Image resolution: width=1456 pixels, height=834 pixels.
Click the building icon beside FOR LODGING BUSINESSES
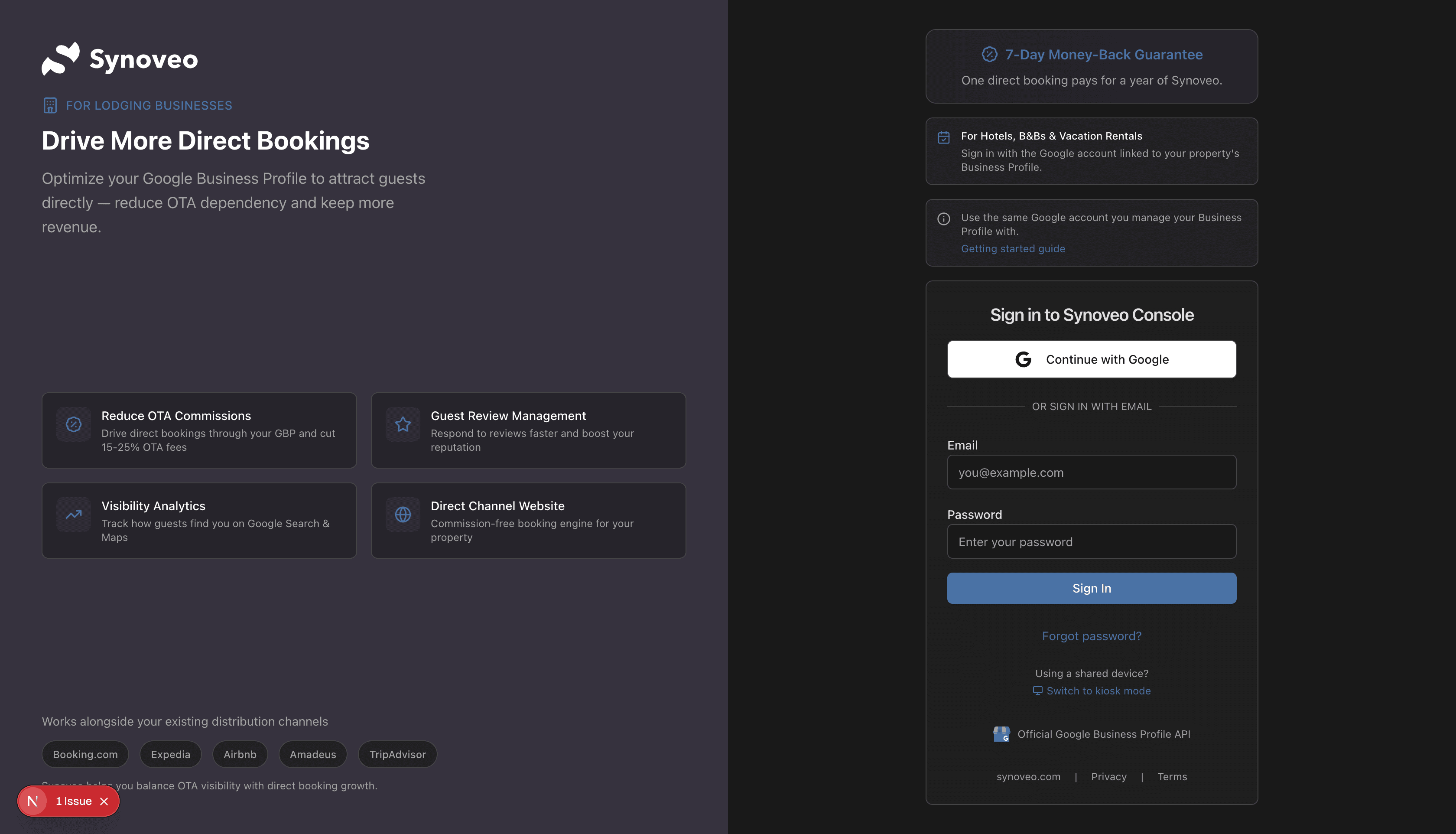50,105
